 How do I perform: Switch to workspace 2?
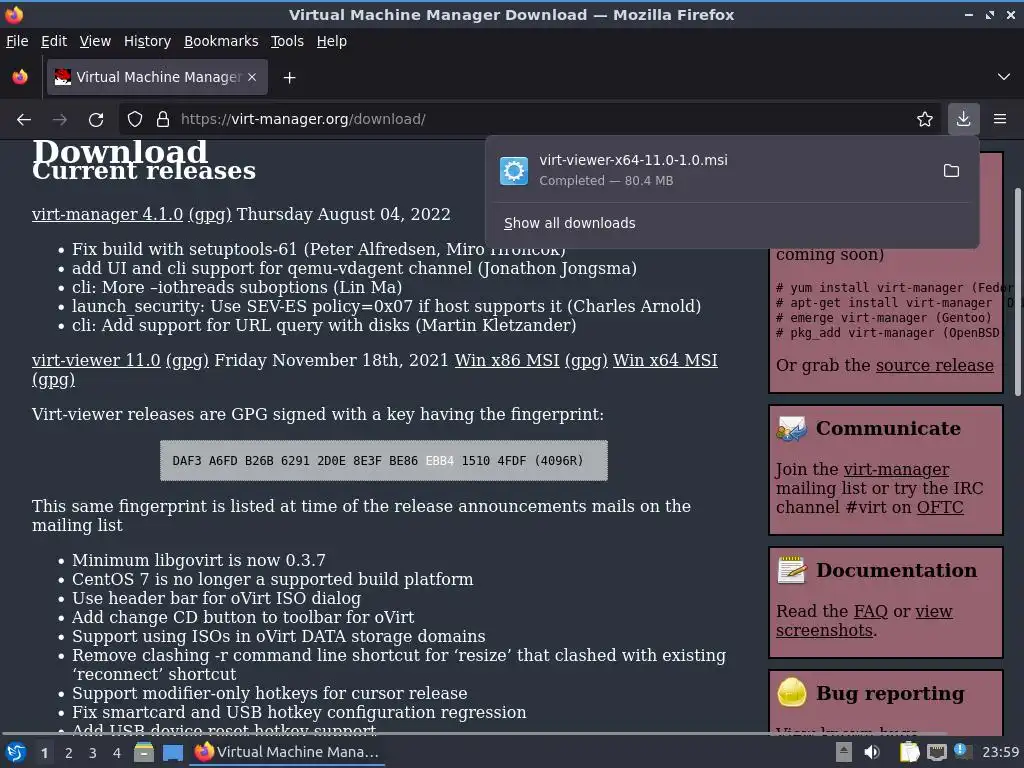68,753
